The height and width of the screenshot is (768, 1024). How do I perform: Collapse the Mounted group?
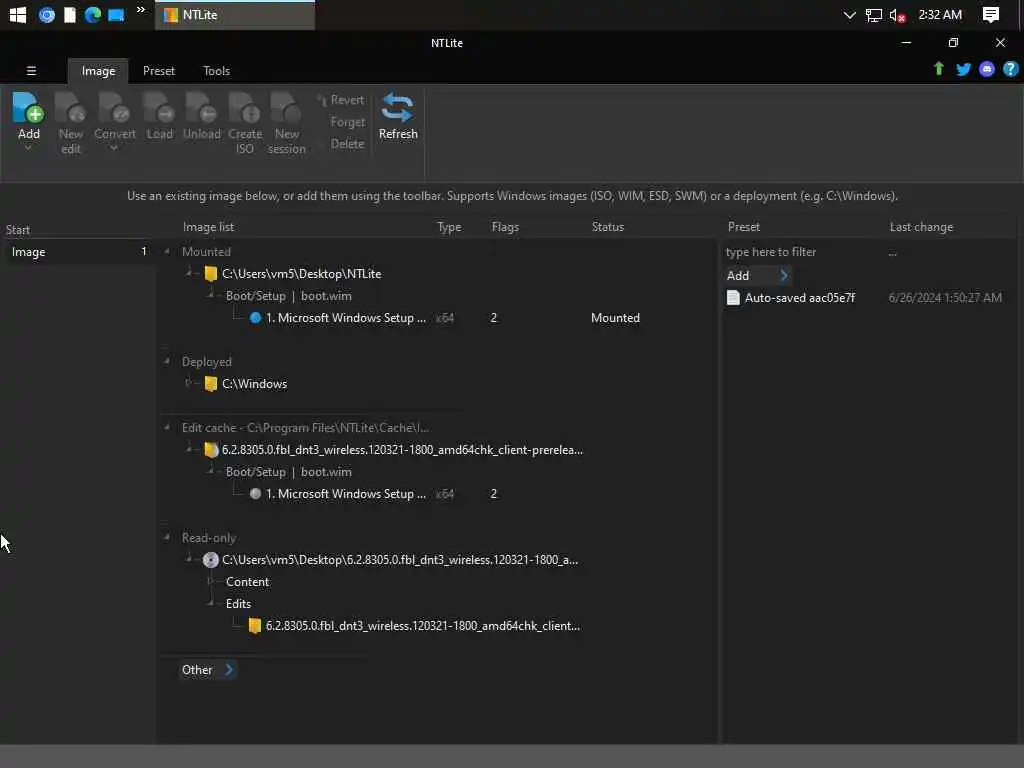coord(167,251)
